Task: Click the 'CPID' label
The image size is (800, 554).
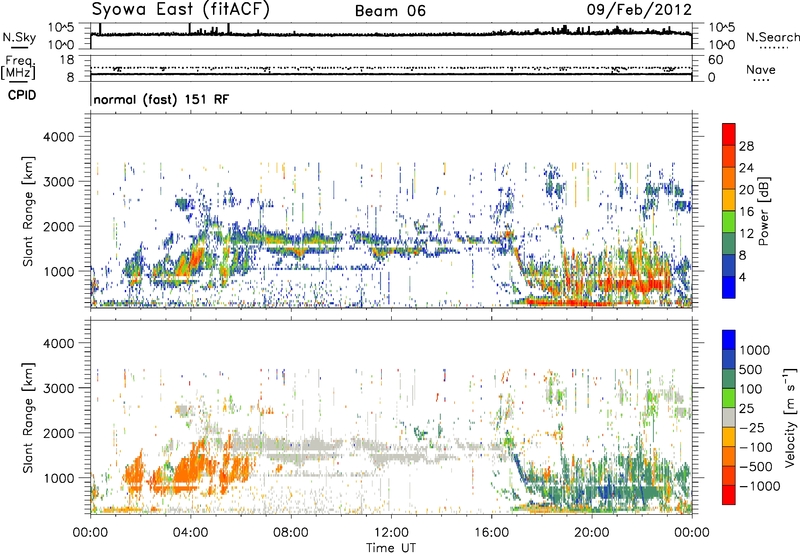Action: 22,95
